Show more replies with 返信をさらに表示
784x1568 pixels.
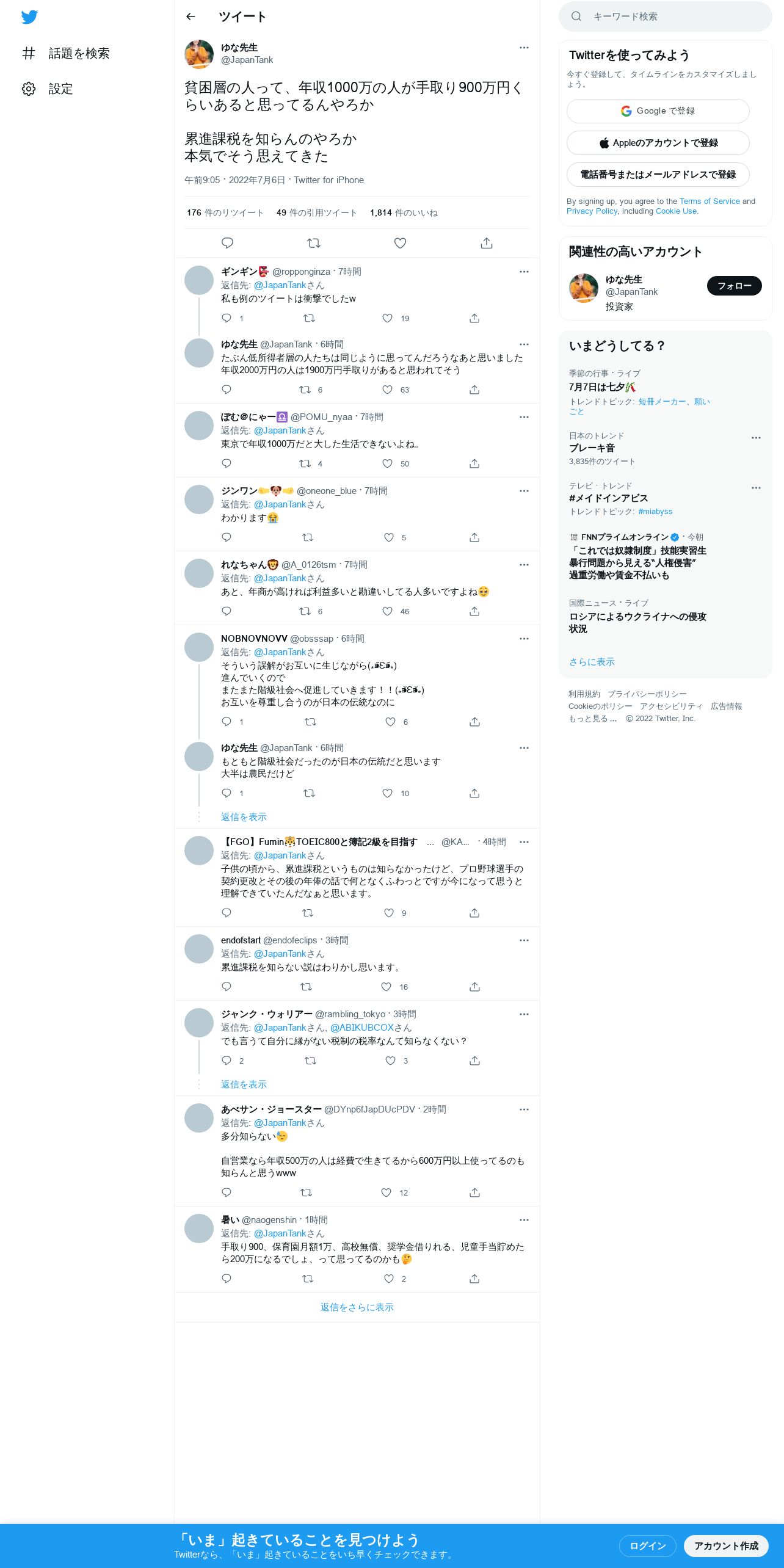click(357, 1307)
